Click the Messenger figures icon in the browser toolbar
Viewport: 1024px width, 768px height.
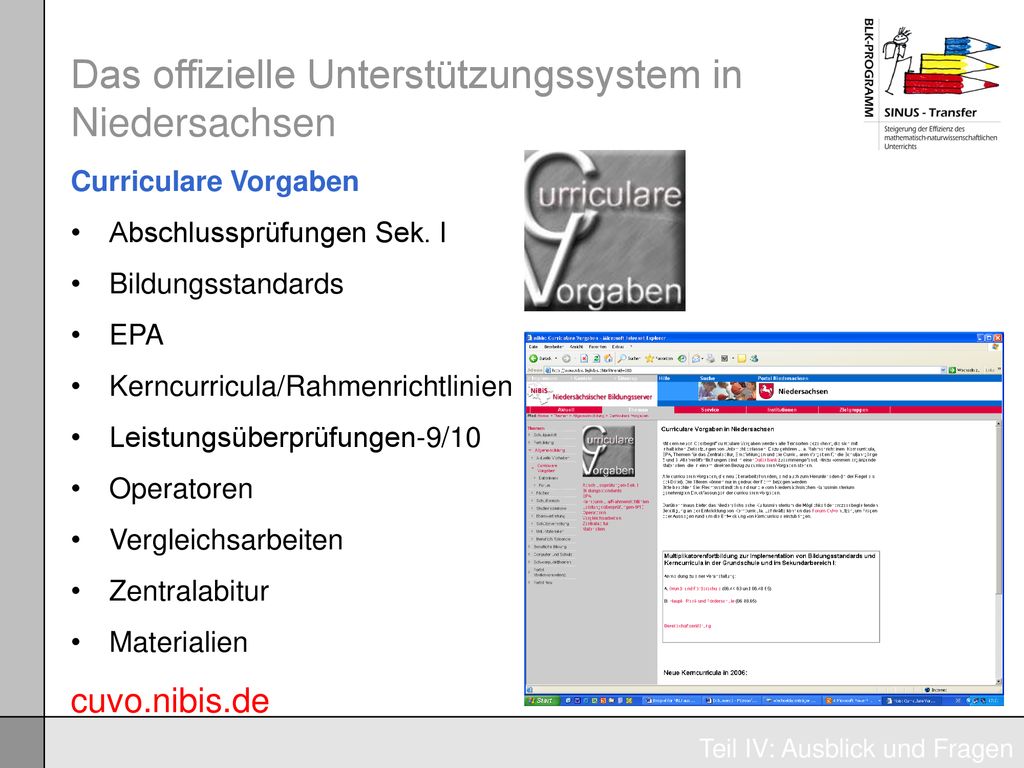(x=754, y=359)
